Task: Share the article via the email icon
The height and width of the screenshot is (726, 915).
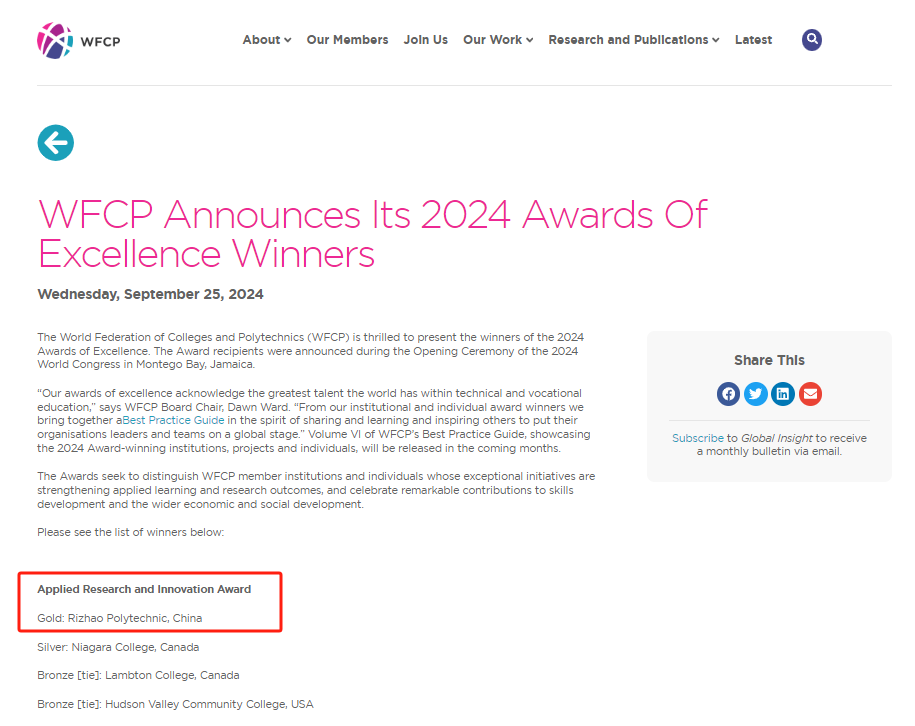Action: tap(810, 394)
